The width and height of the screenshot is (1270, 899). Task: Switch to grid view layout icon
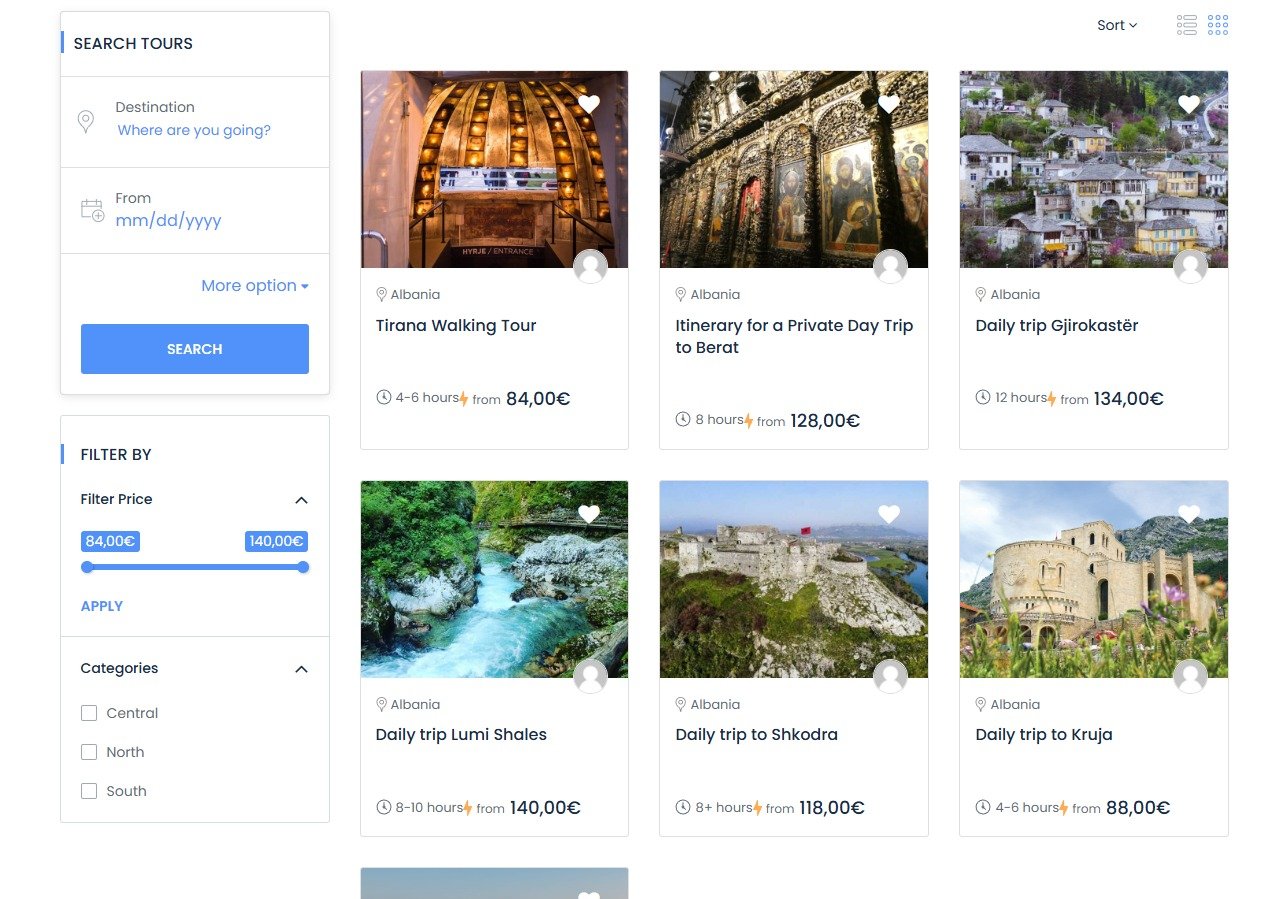[1218, 25]
